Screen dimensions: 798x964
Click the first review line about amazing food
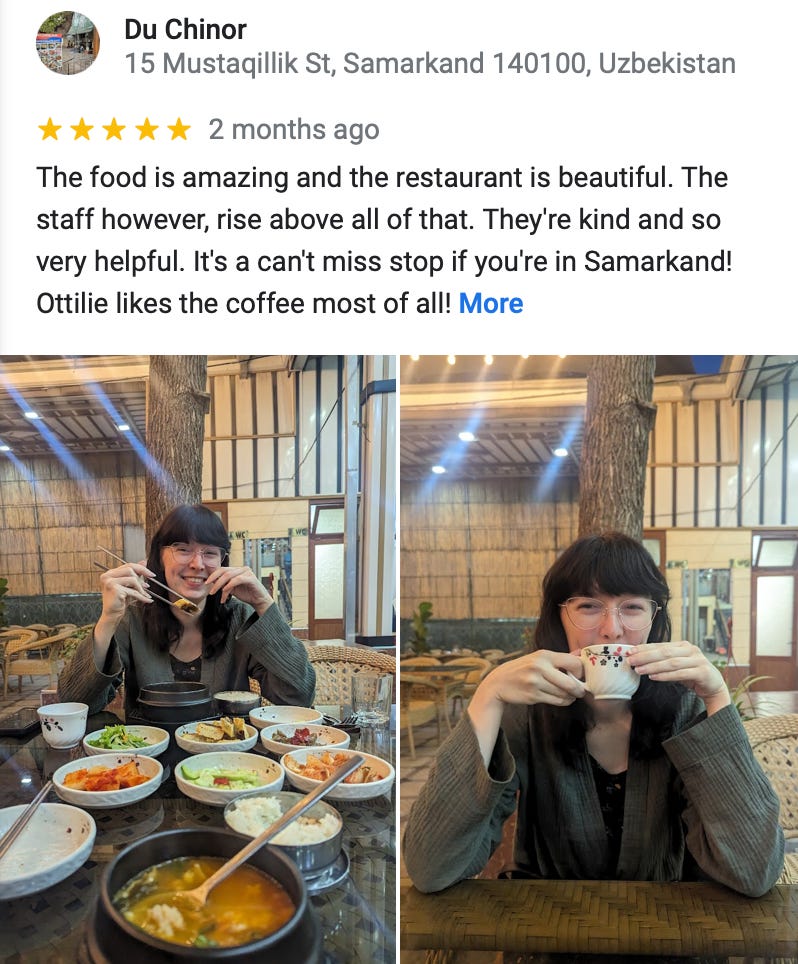tap(382, 178)
